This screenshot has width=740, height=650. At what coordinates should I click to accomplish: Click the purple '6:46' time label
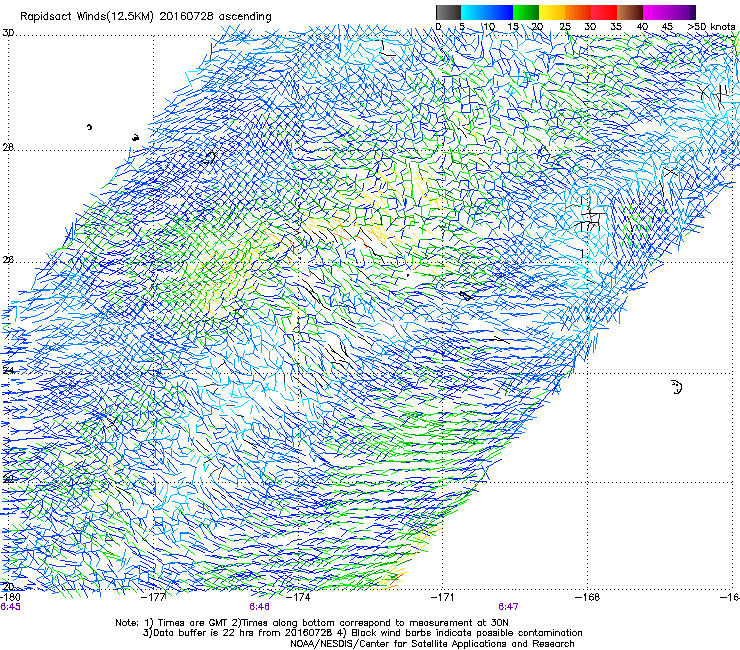pyautogui.click(x=260, y=607)
